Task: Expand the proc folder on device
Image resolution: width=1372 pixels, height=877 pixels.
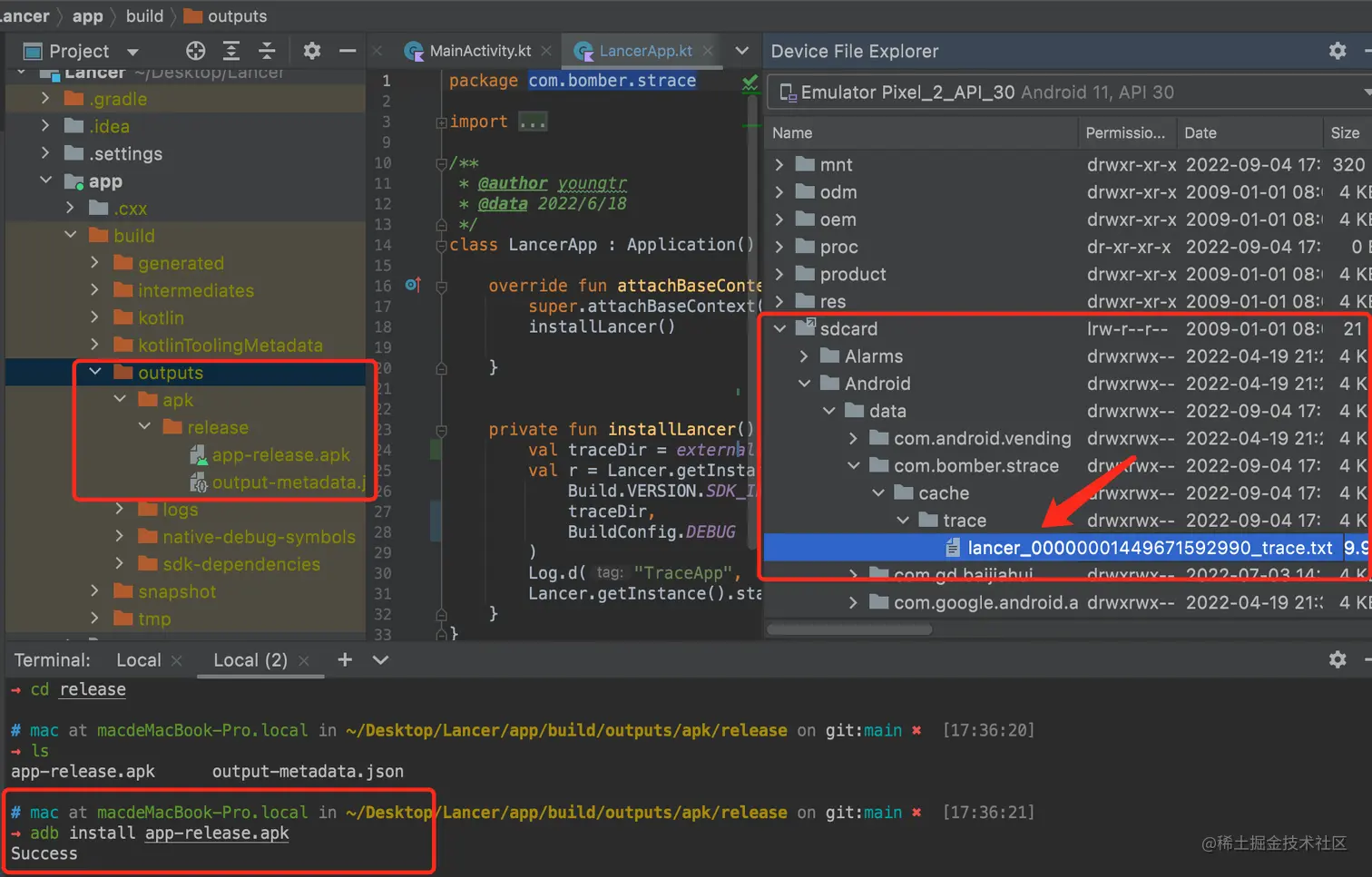Action: [x=779, y=247]
